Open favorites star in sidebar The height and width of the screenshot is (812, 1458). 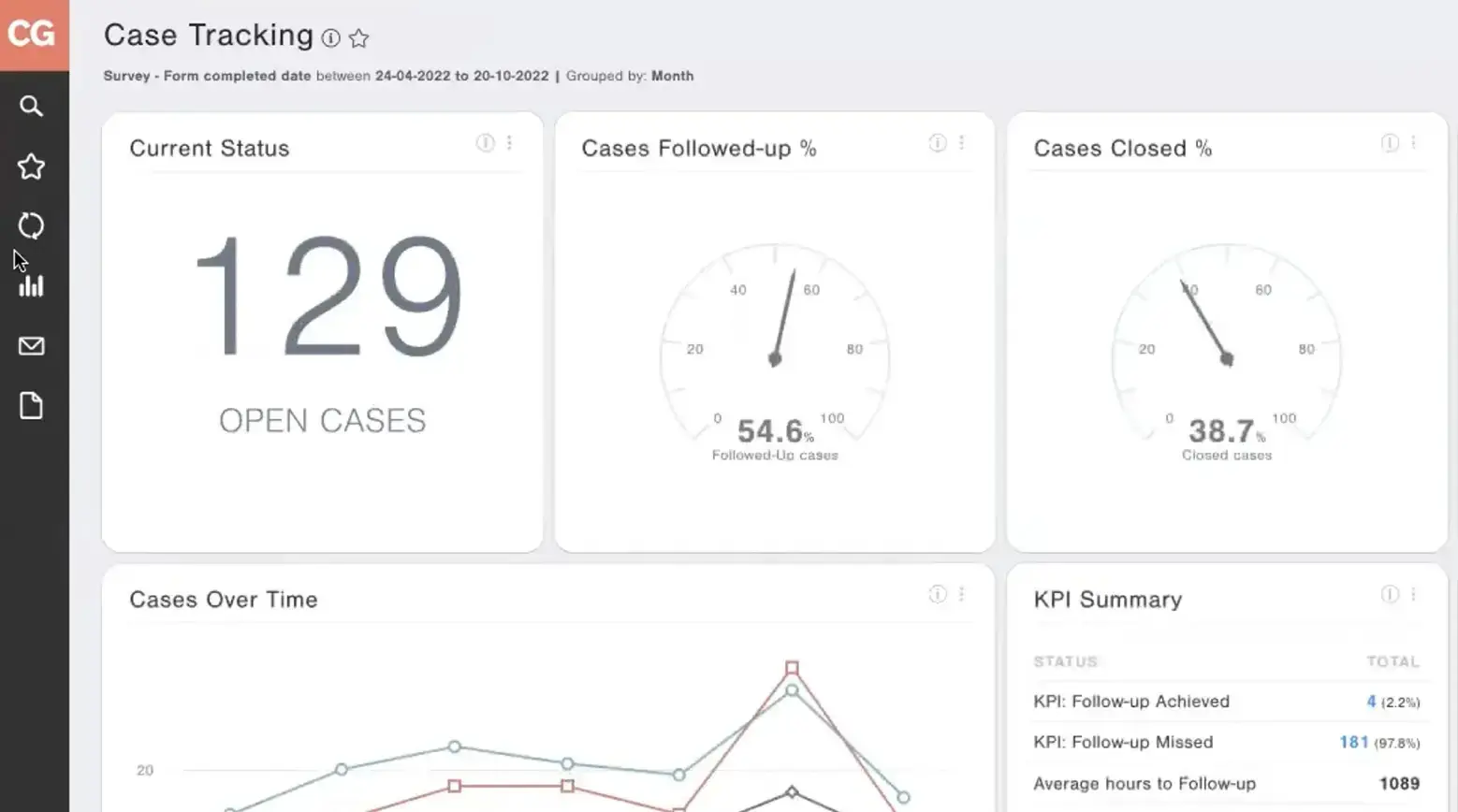click(31, 167)
